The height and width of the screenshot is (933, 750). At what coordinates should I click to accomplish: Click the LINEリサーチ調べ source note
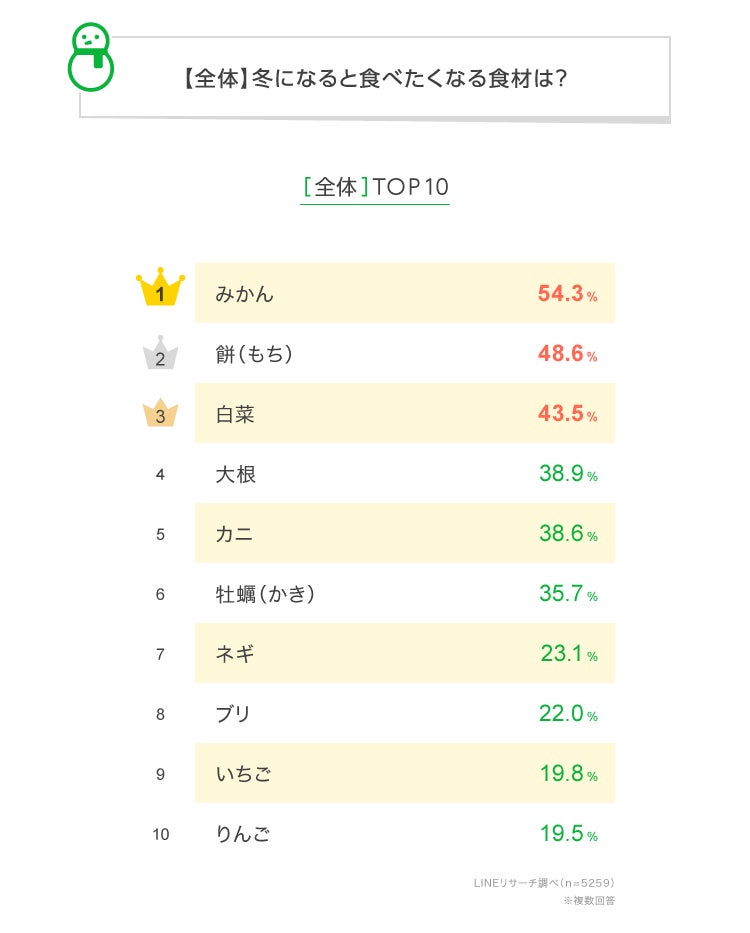(x=544, y=883)
